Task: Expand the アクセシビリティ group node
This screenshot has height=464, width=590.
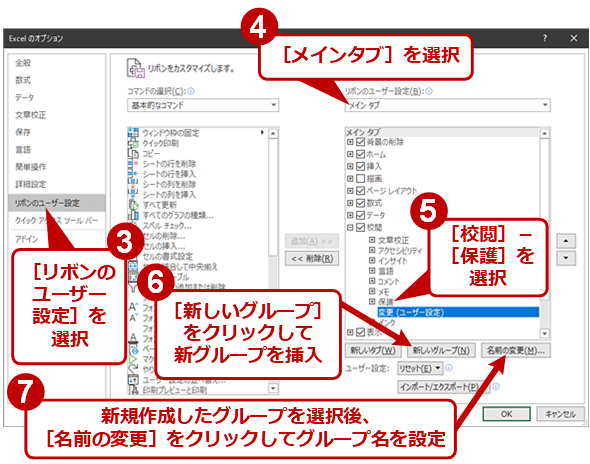Action: tap(372, 250)
